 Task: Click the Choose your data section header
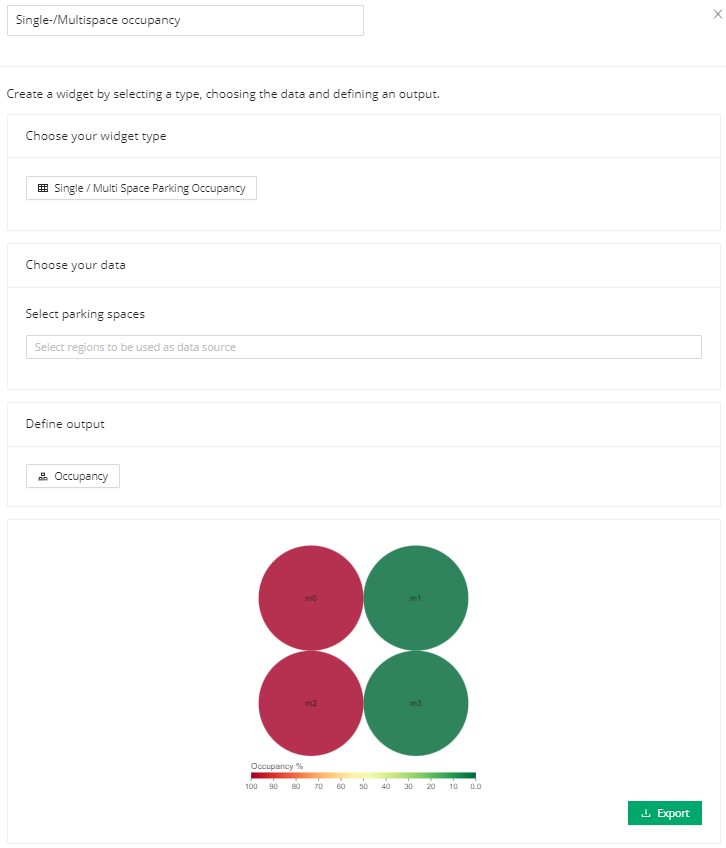(75, 265)
